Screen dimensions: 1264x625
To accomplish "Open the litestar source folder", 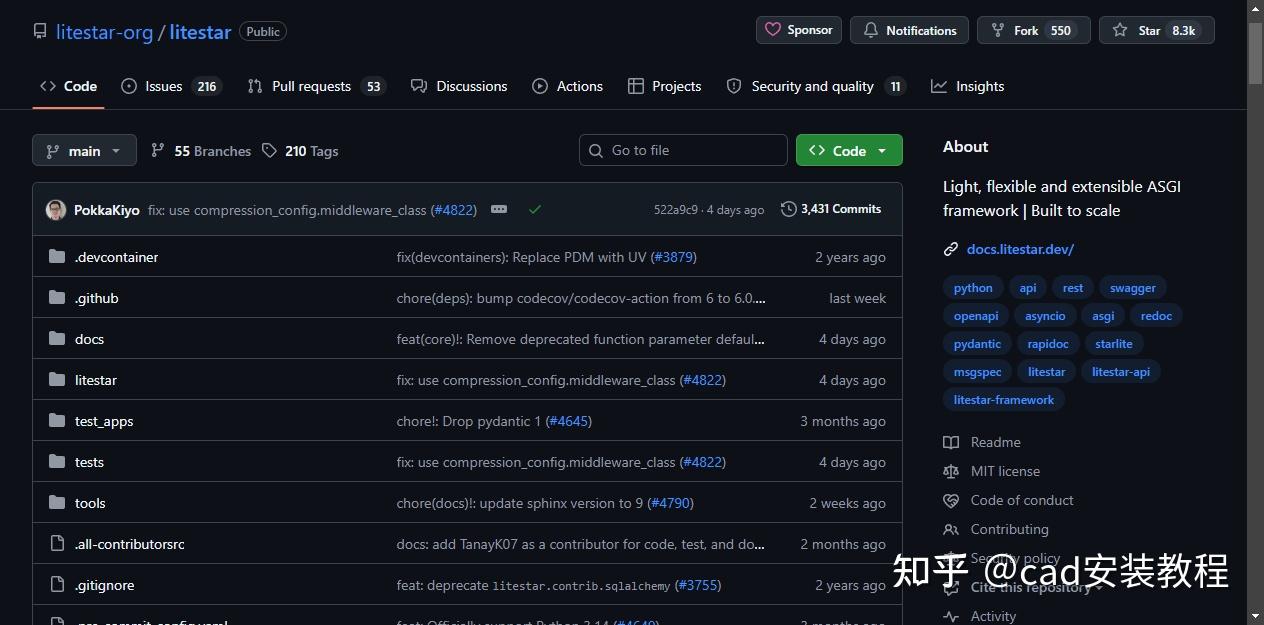I will (x=96, y=380).
